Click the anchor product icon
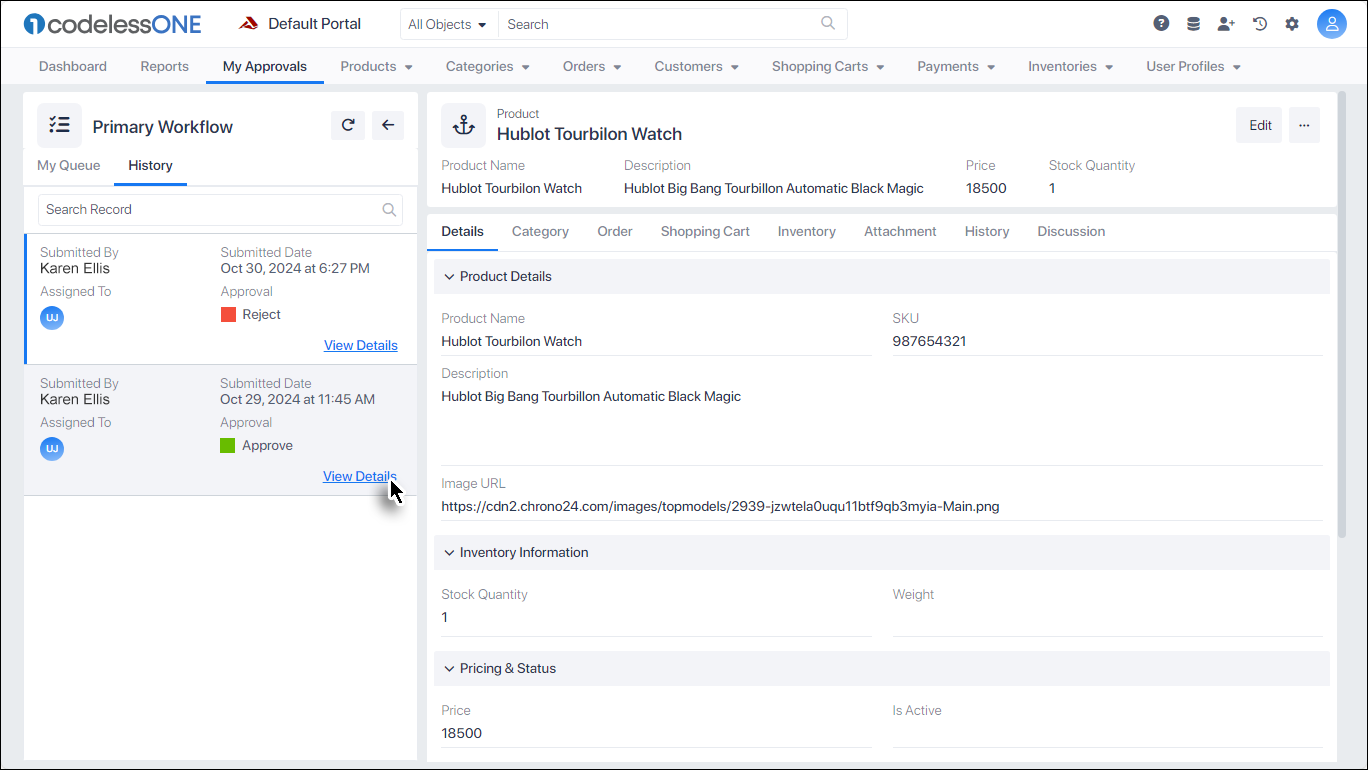The height and width of the screenshot is (770, 1368). pyautogui.click(x=463, y=125)
